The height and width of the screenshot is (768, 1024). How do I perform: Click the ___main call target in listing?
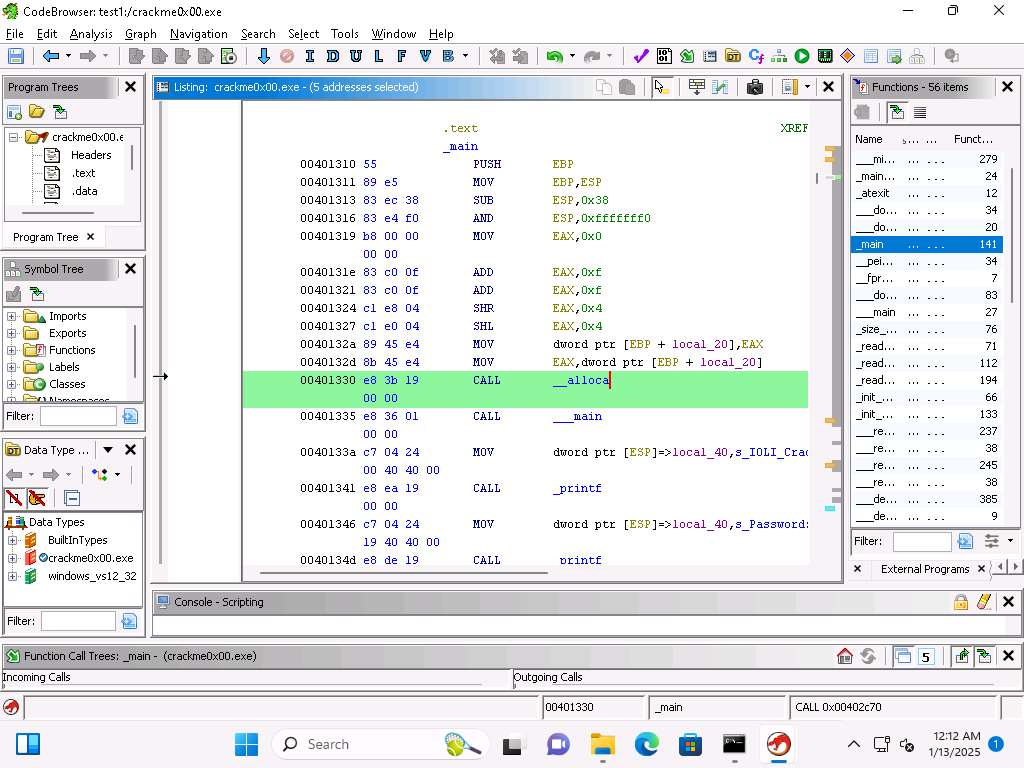tap(577, 416)
